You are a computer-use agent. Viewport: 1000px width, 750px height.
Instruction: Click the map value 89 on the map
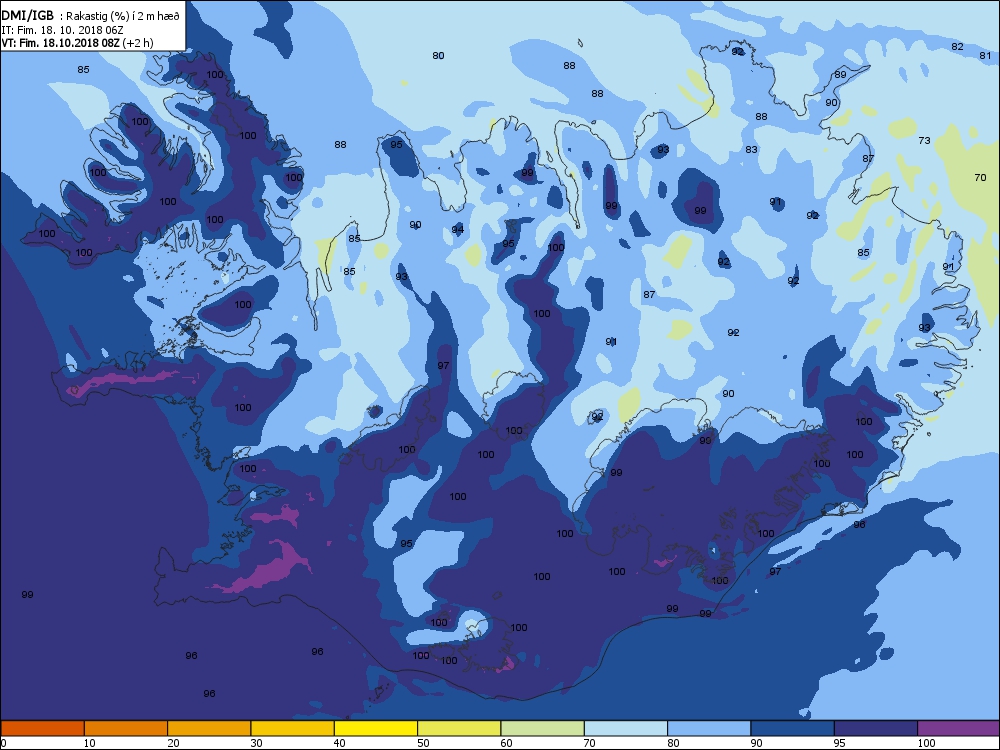tap(841, 75)
